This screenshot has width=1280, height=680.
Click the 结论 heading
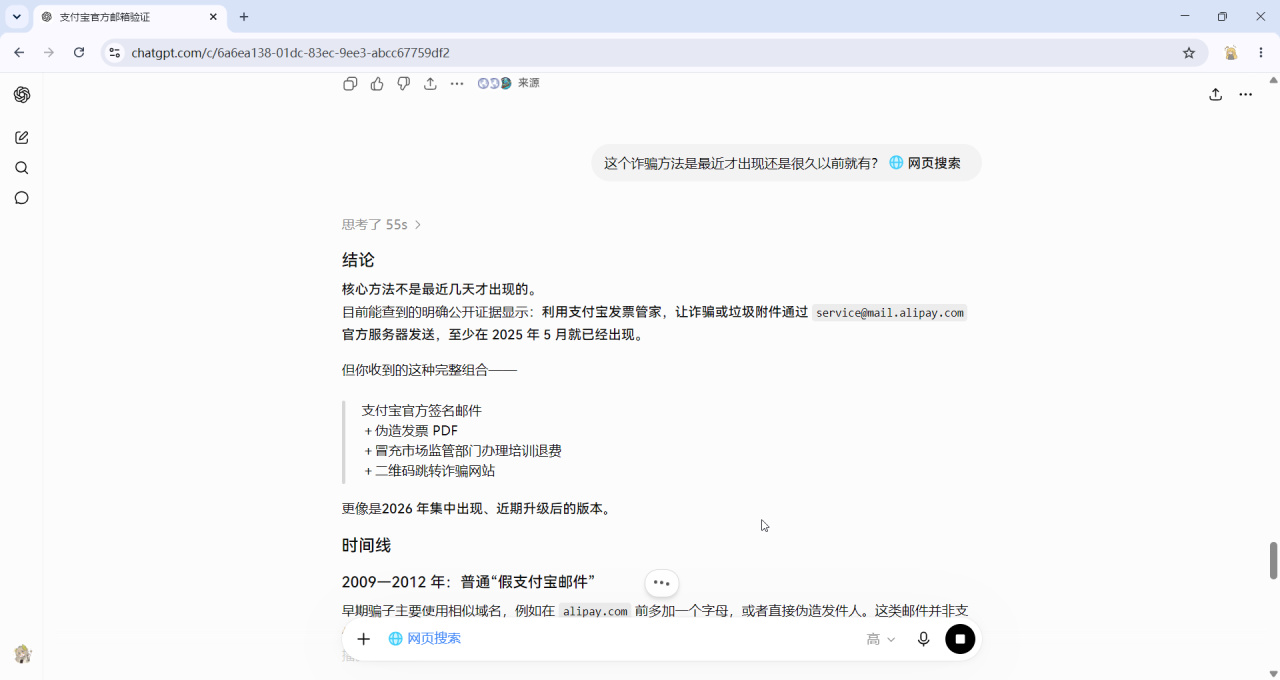coord(358,260)
